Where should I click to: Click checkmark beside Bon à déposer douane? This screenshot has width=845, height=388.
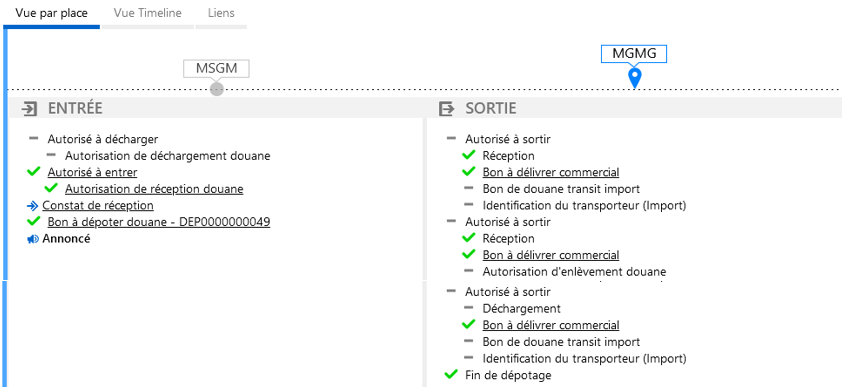[x=33, y=221]
